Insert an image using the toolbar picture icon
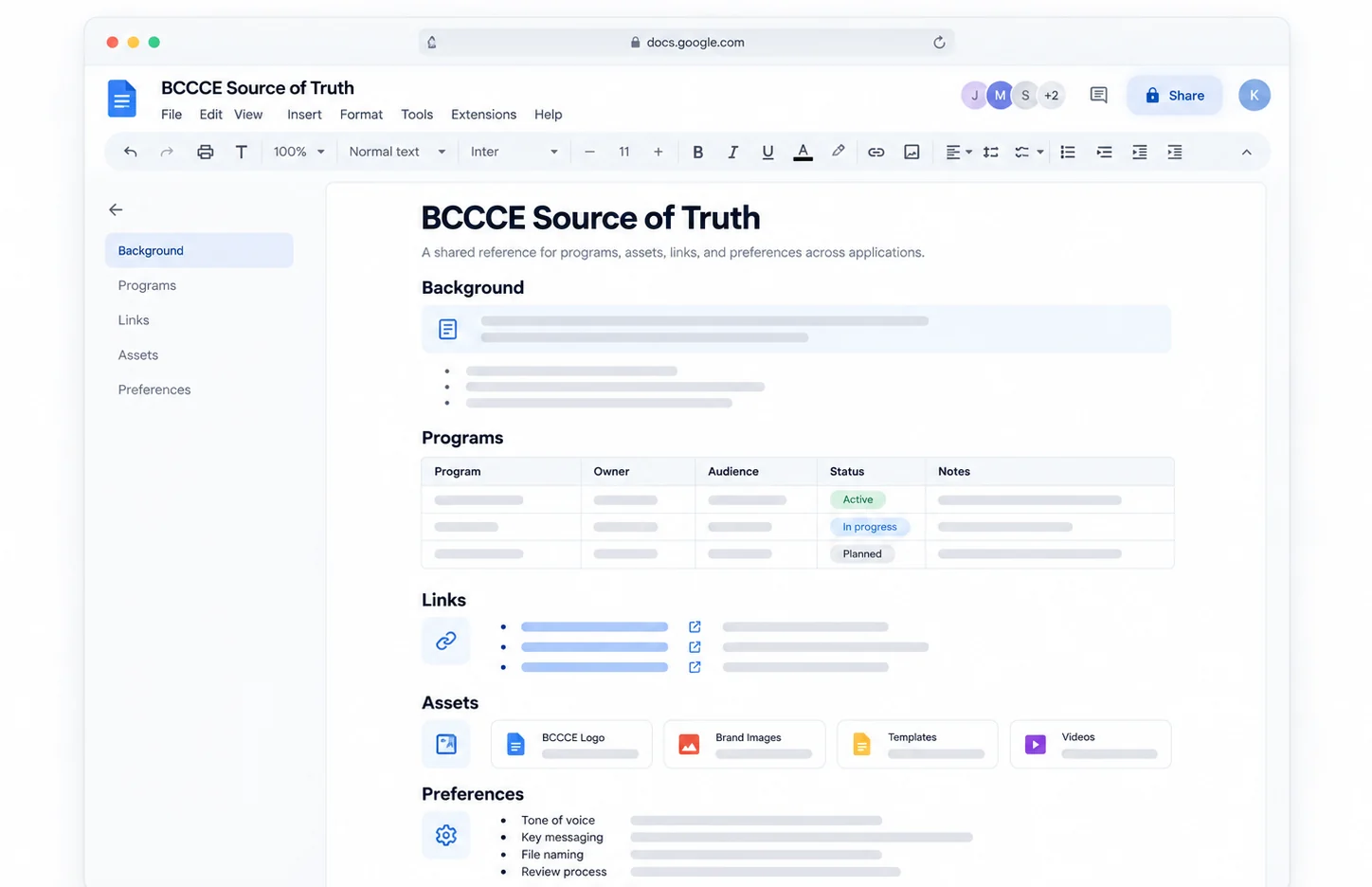The height and width of the screenshot is (887, 1372). tap(912, 152)
